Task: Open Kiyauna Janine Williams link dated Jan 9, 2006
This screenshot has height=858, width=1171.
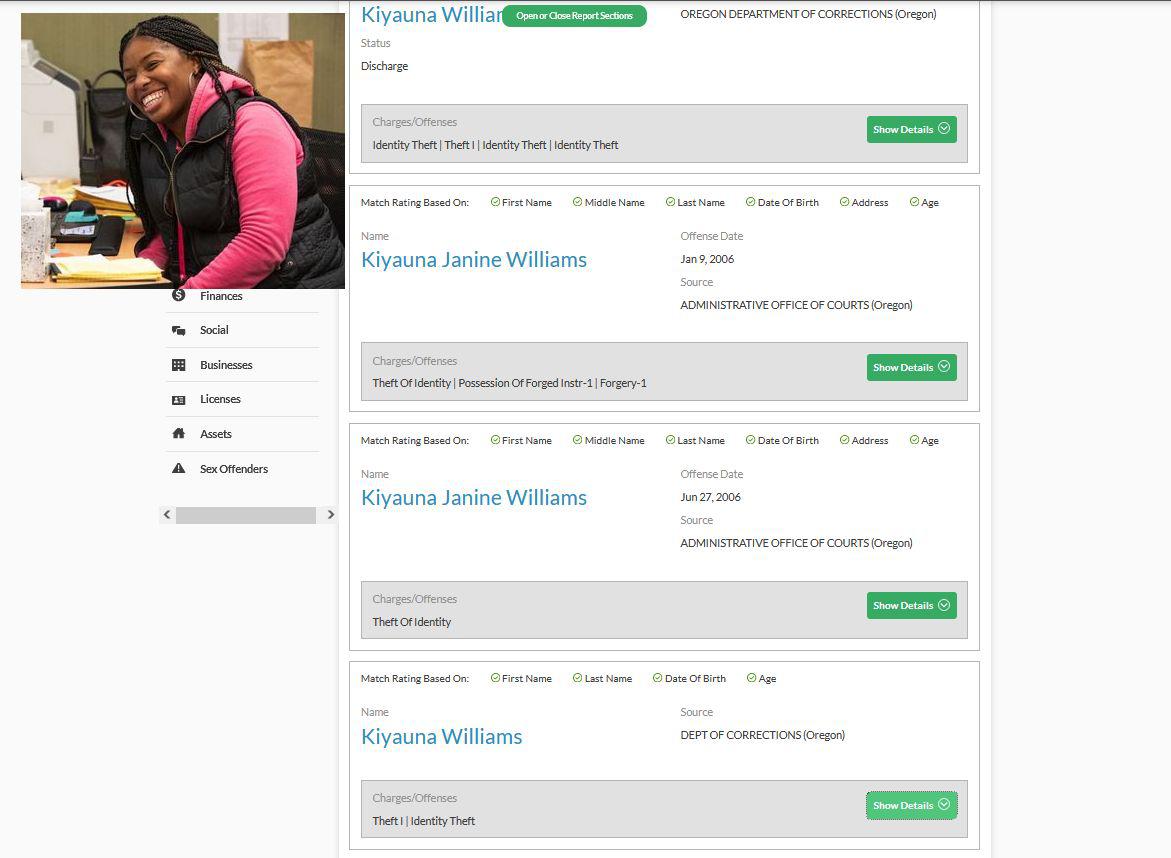Action: coord(474,260)
